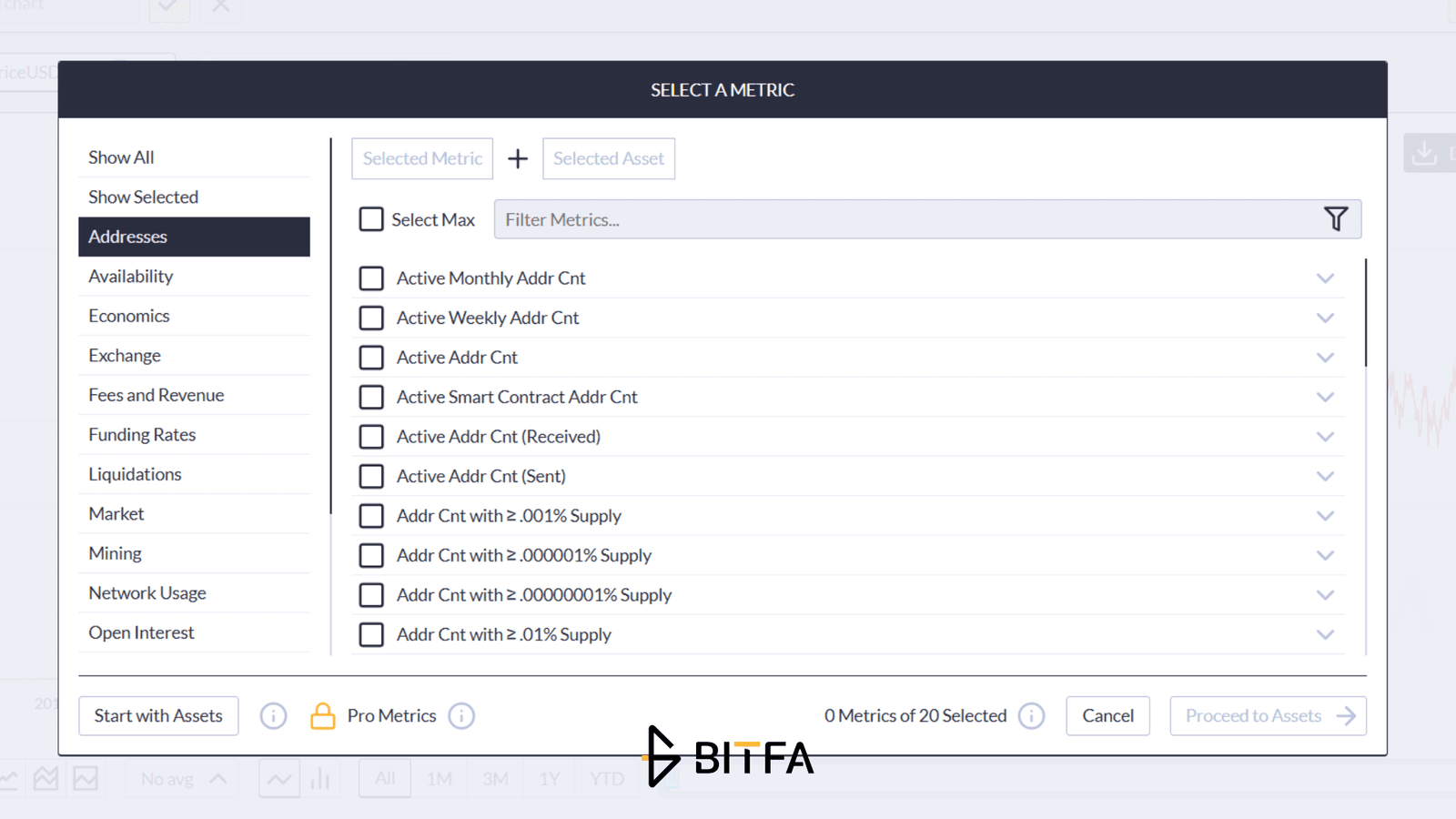Image resolution: width=1456 pixels, height=819 pixels.
Task: Open info icon next to Start with Assets
Action: 273,716
